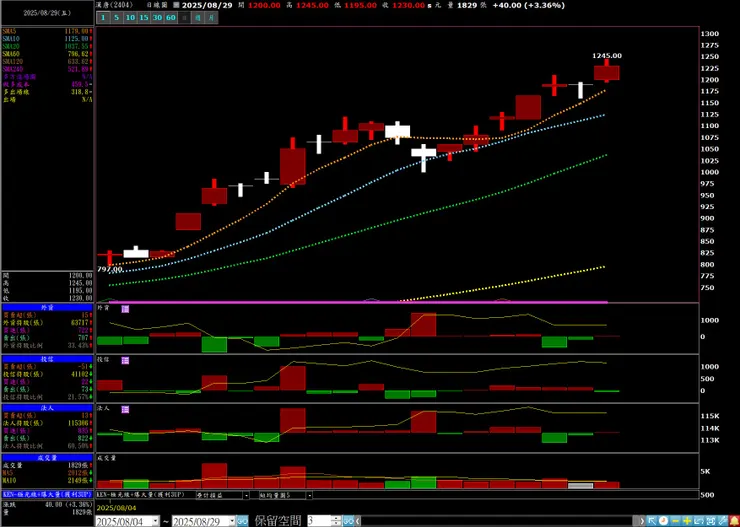740x527 pixels.
Task: Click the resize-window icon in bottom toolbar
Action: 698,521
